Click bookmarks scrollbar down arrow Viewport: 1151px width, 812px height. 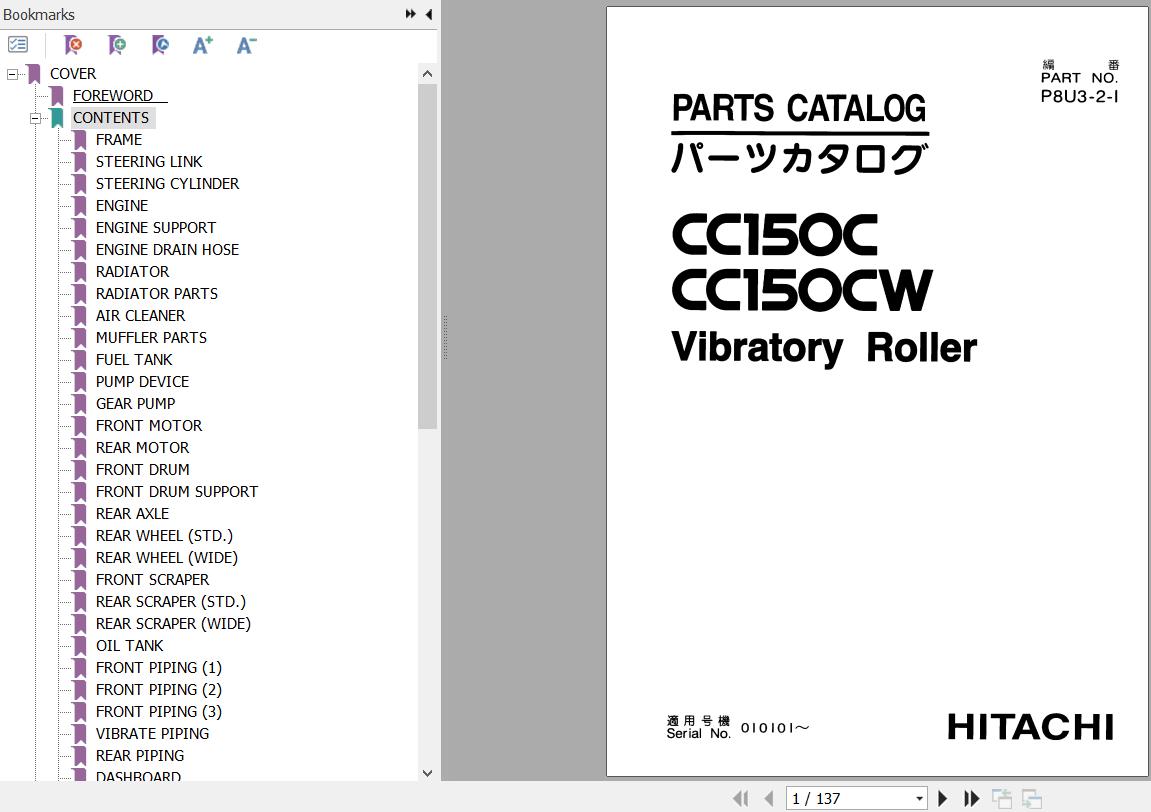427,773
